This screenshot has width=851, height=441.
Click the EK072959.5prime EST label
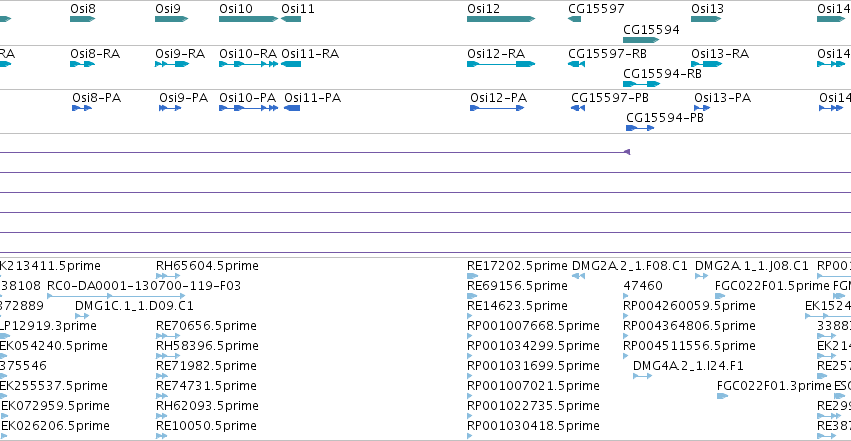tap(55, 406)
